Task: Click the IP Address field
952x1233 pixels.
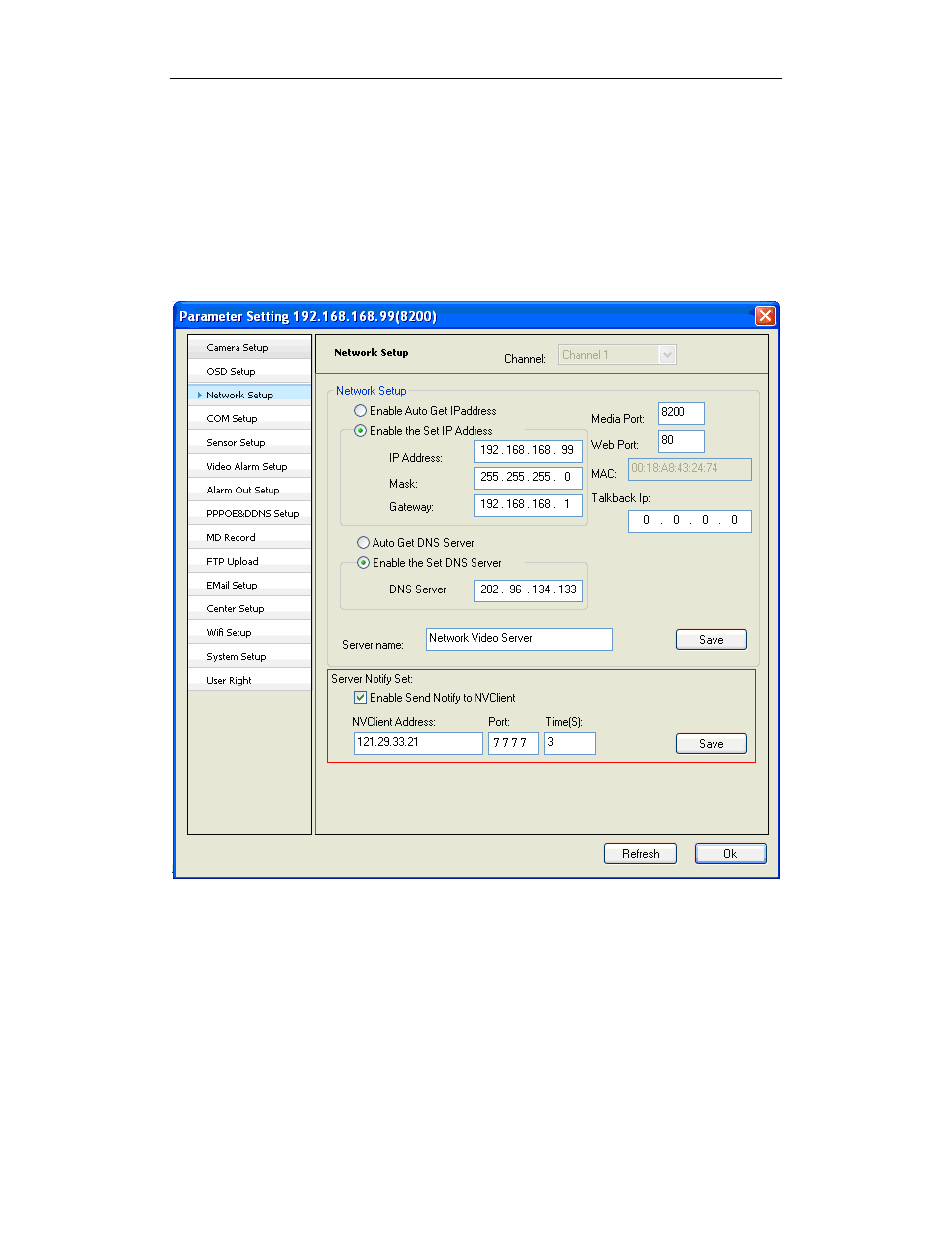Action: coord(528,450)
